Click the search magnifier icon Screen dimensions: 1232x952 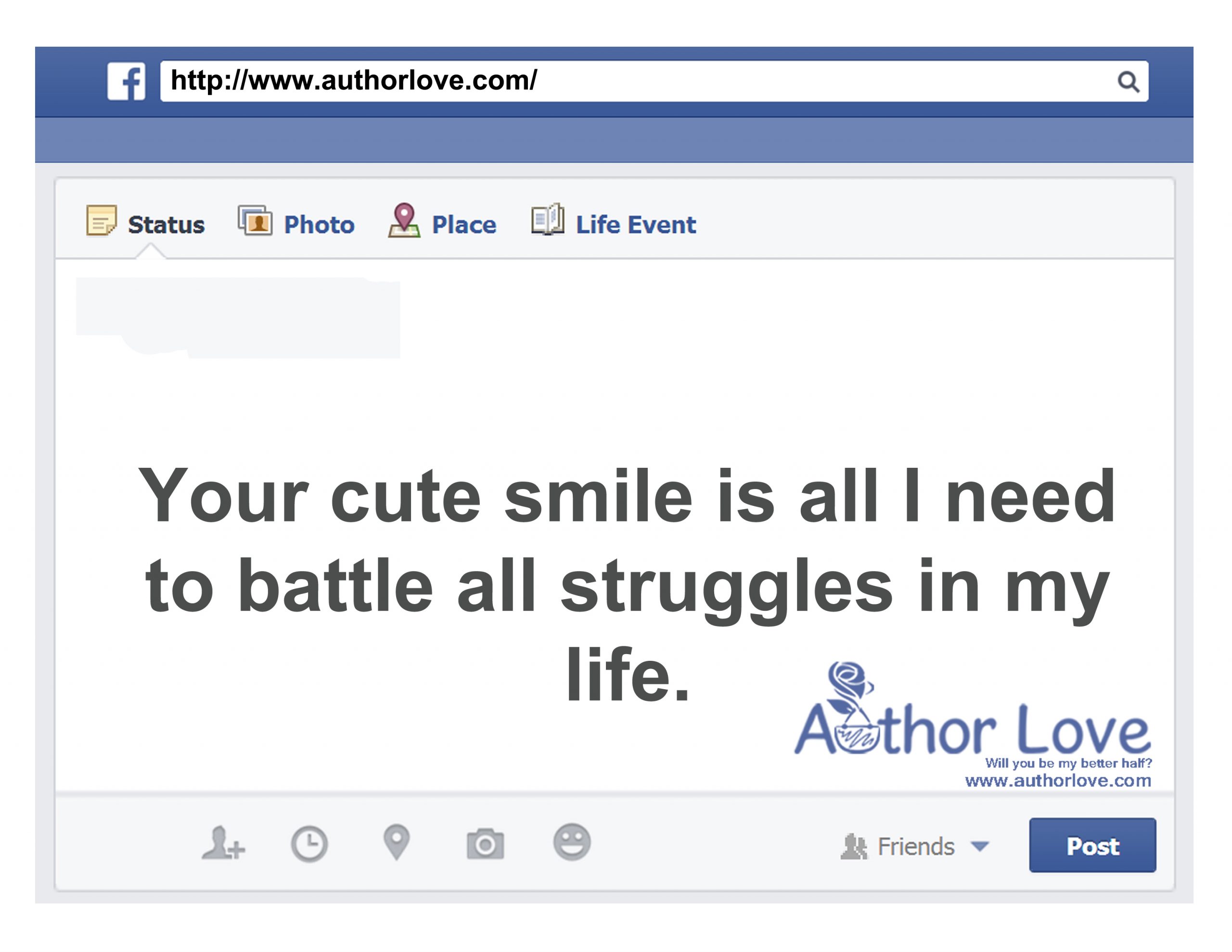(1128, 82)
